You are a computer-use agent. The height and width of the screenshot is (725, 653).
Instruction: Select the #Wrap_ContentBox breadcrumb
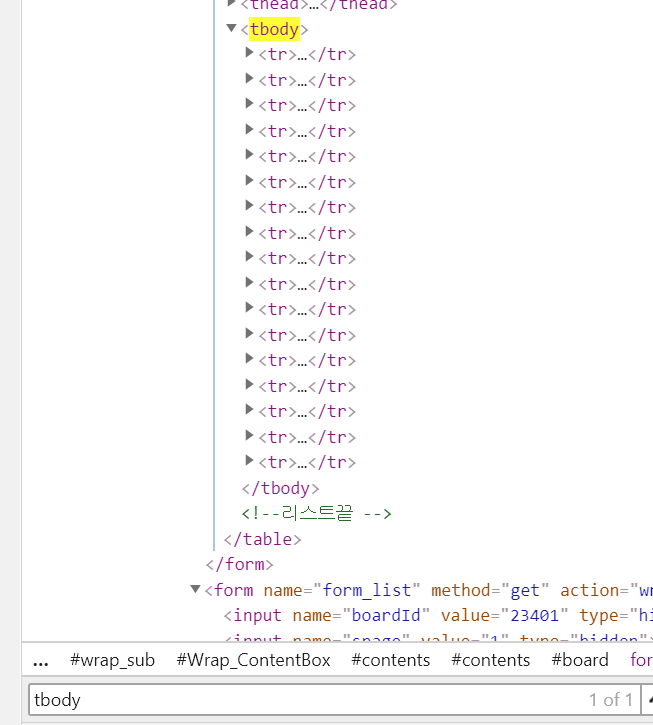(x=253, y=660)
